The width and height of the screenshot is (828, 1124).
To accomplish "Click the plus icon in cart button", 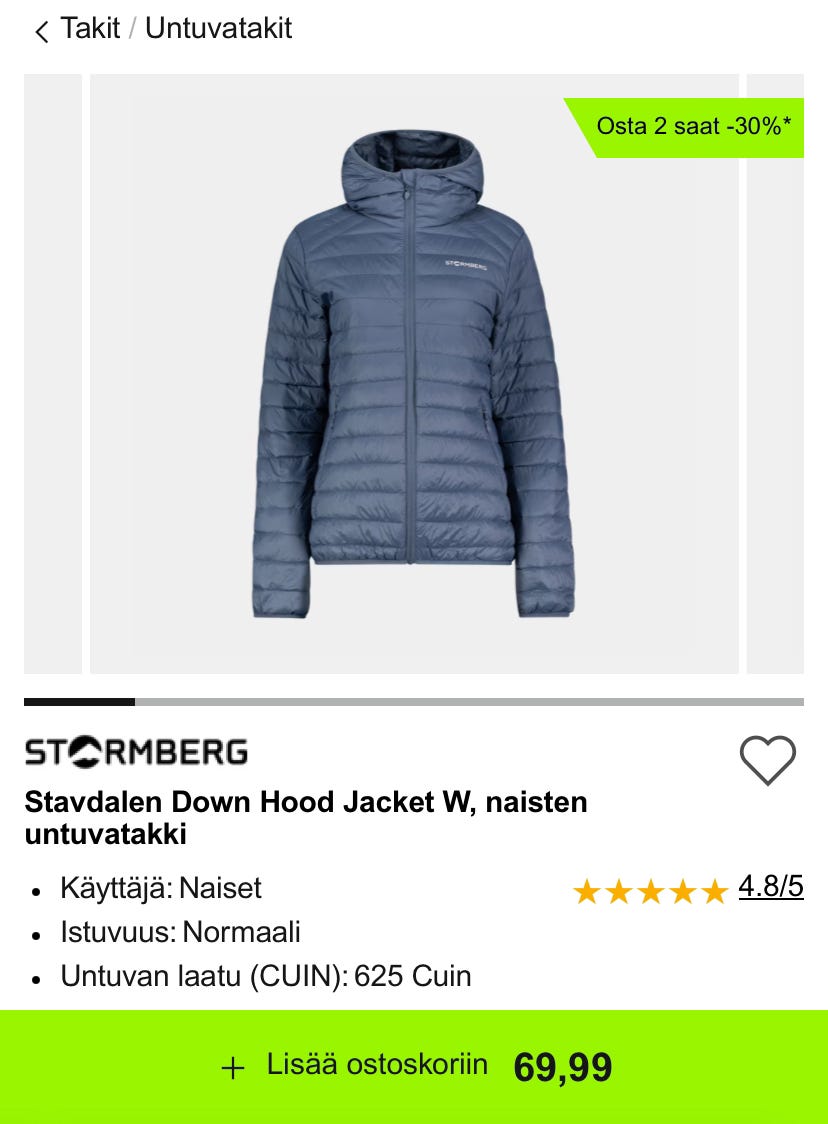I will click(x=232, y=1068).
